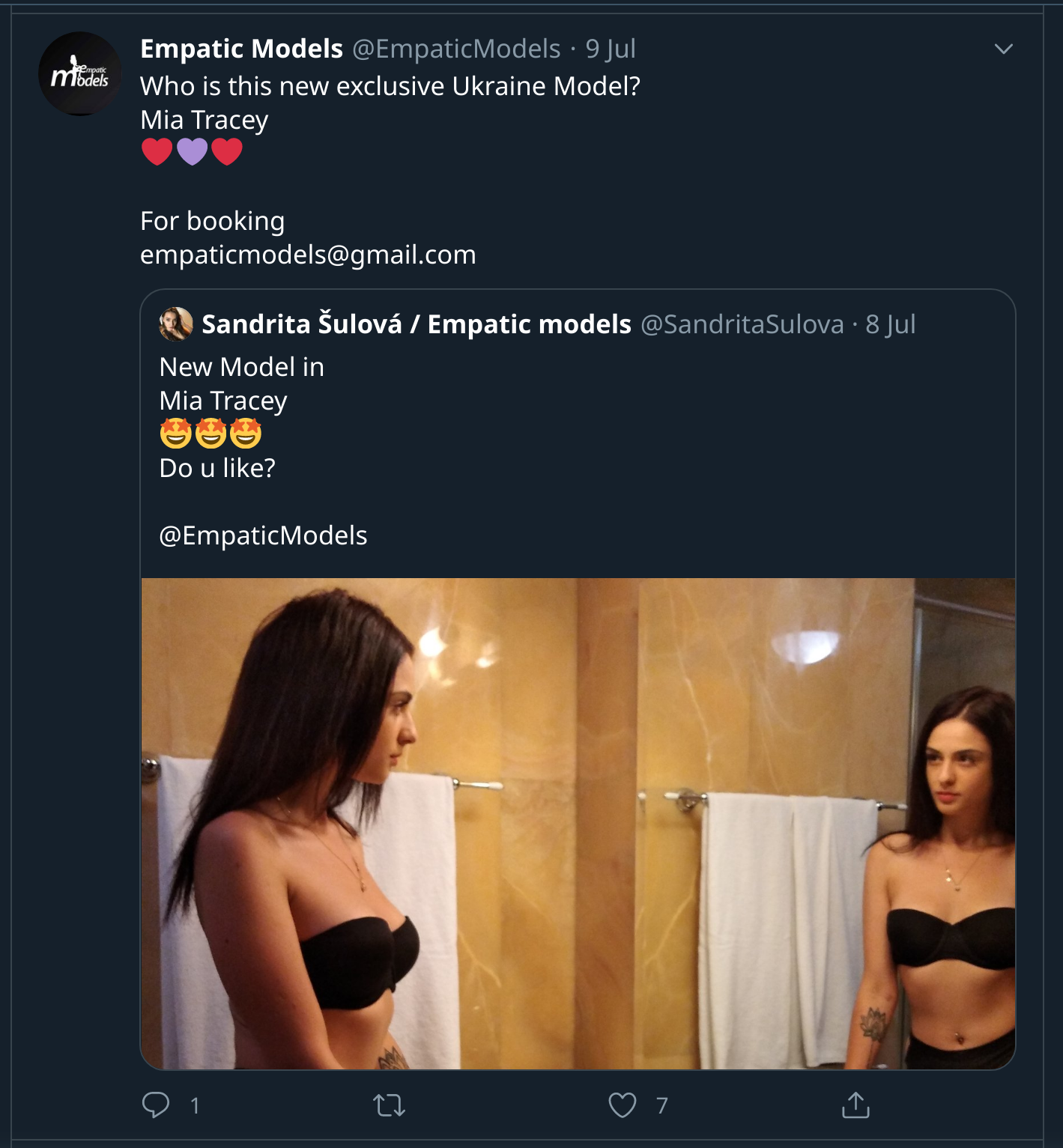This screenshot has width=1063, height=1148.
Task: Like the tweet with the heart icon
Action: click(622, 1105)
